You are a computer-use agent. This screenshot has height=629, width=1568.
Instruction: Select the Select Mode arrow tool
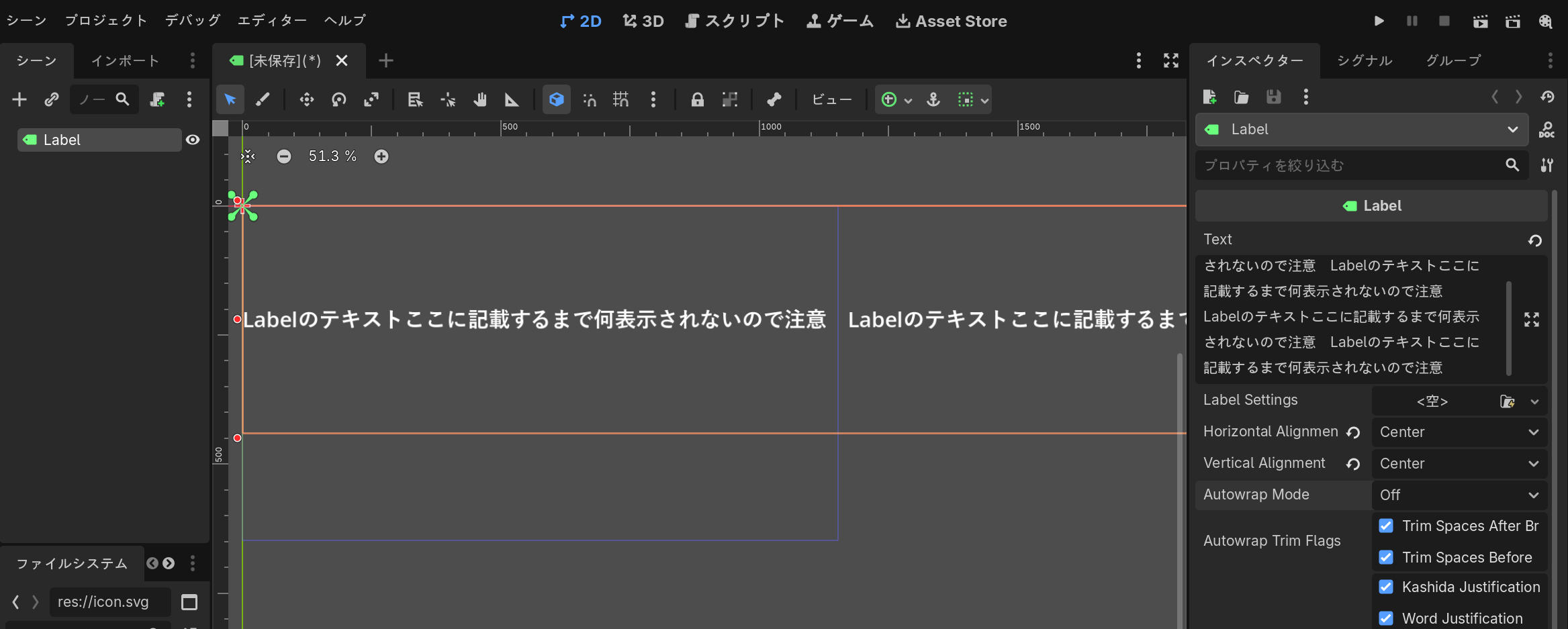click(x=230, y=99)
